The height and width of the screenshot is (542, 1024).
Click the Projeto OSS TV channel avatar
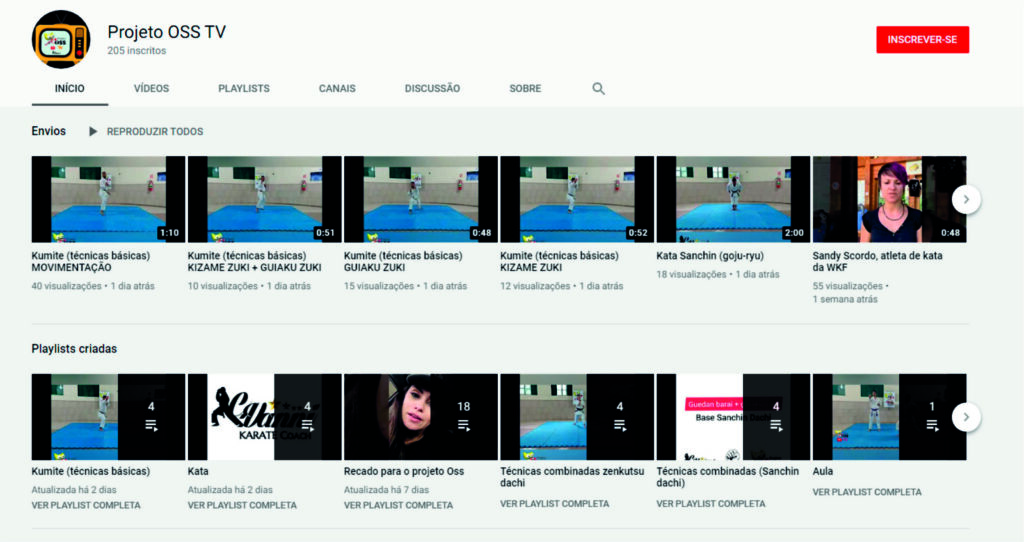tap(61, 39)
